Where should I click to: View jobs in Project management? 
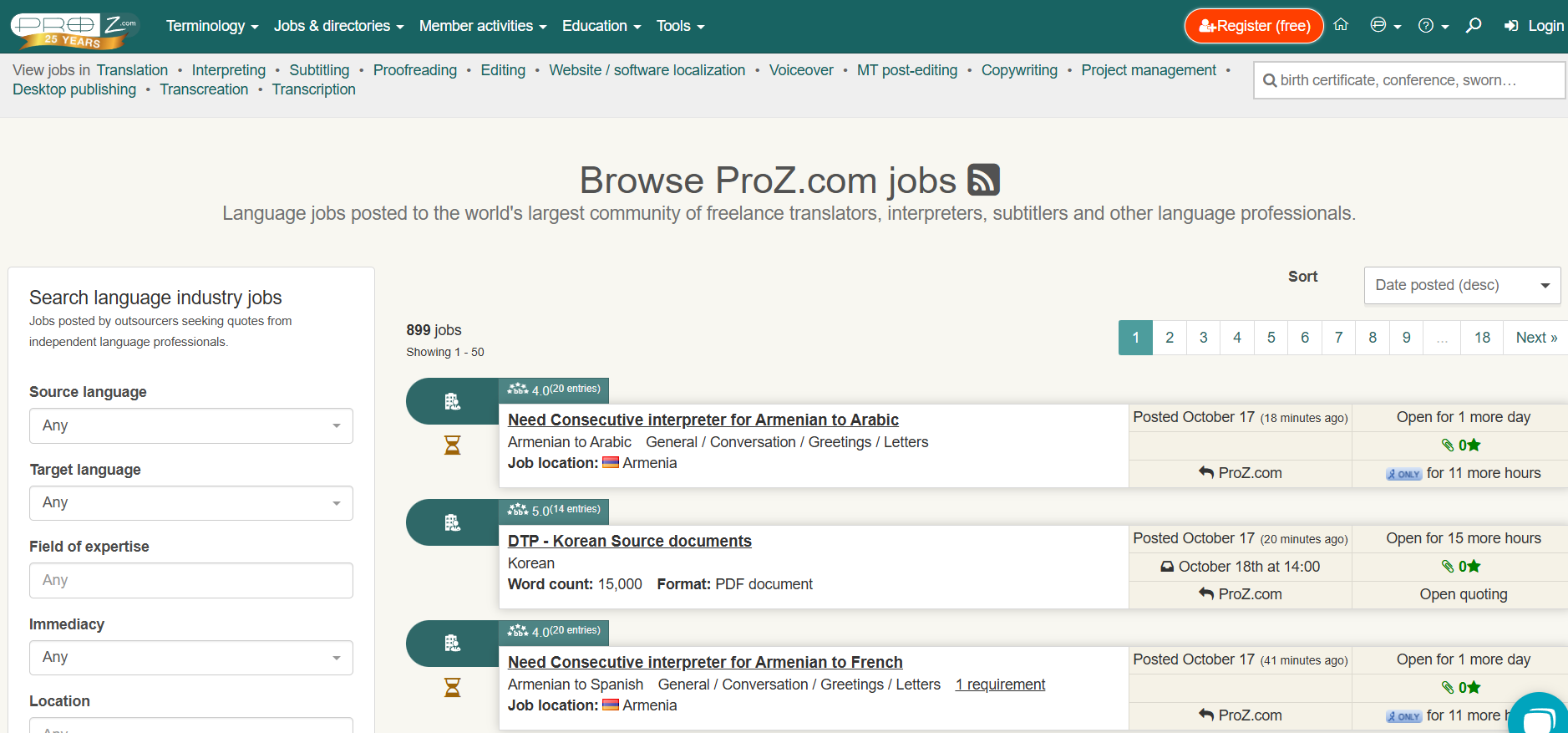click(1149, 70)
